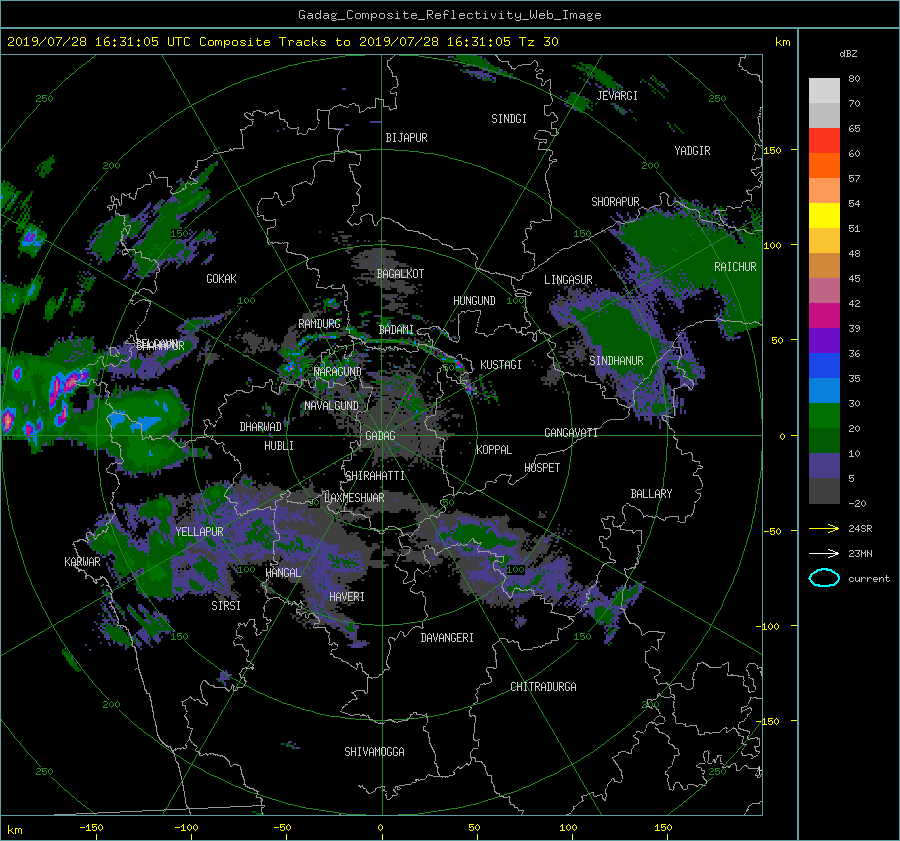Viewport: 900px width, 841px height.
Task: Click the GADAG radar center label
Action: (380, 436)
